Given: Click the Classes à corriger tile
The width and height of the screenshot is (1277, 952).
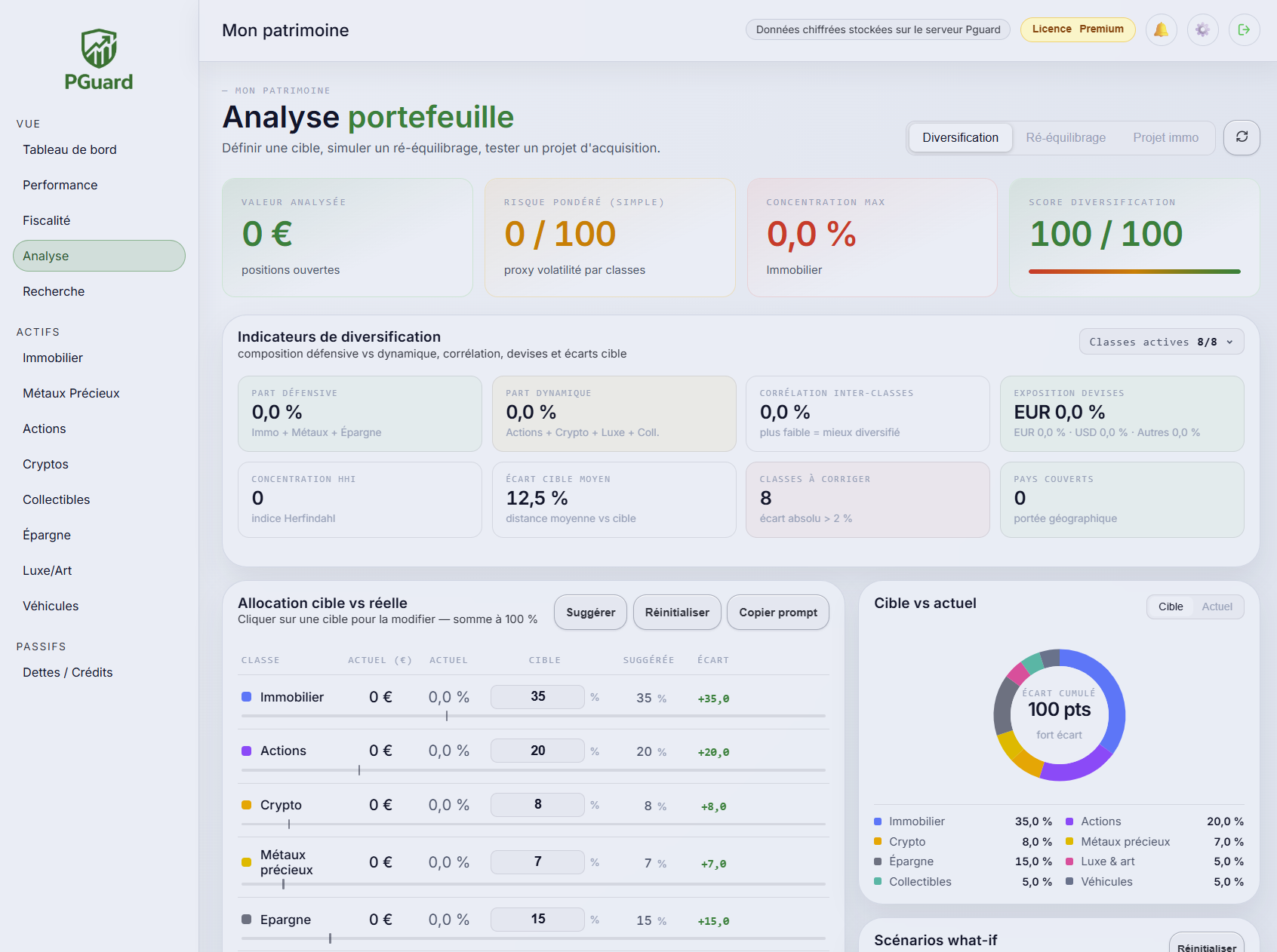Looking at the screenshot, I should 868,500.
